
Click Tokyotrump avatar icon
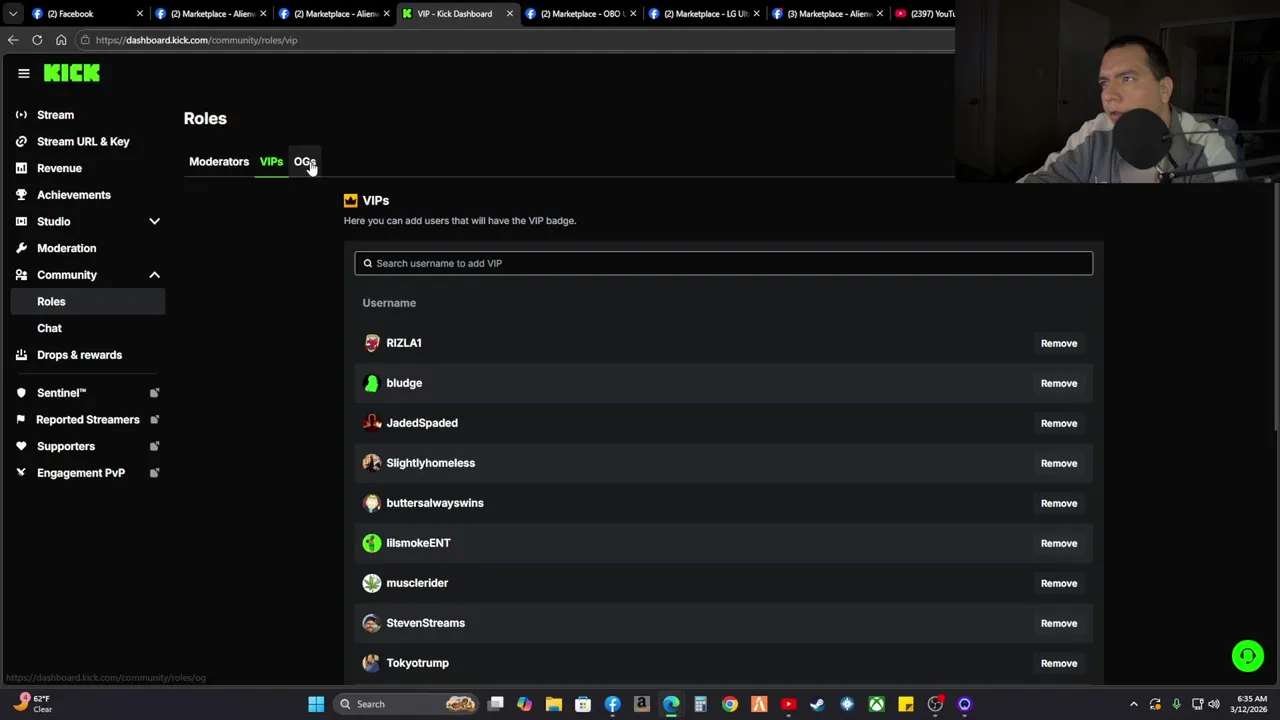click(372, 663)
